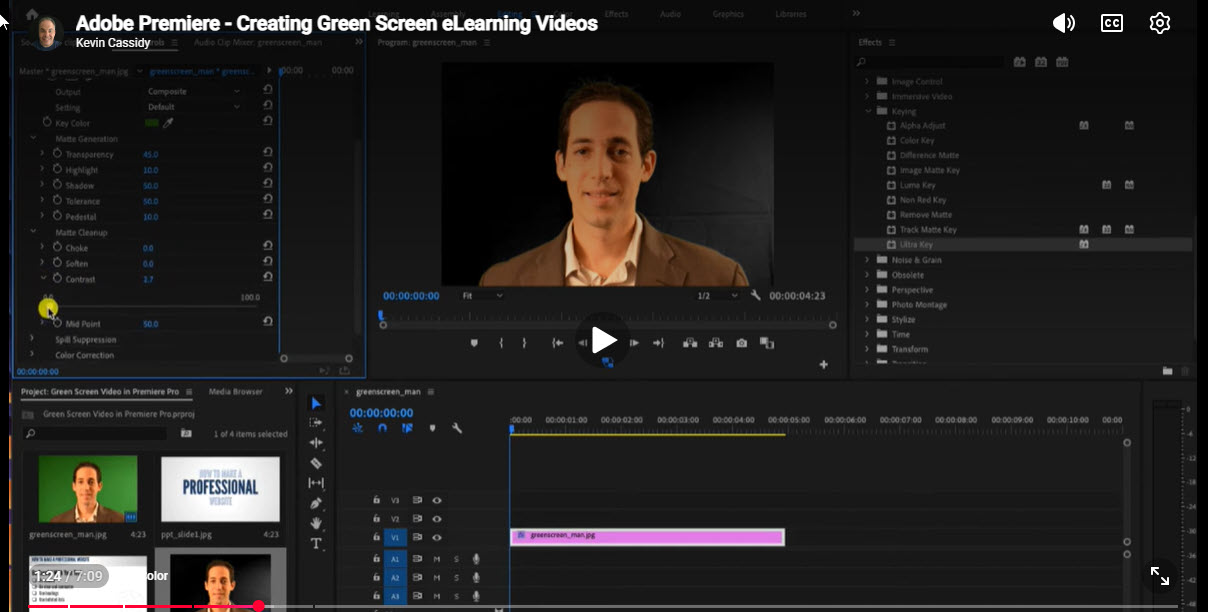
Task: Expand the Noise & Grain effects folder
Action: 868,260
